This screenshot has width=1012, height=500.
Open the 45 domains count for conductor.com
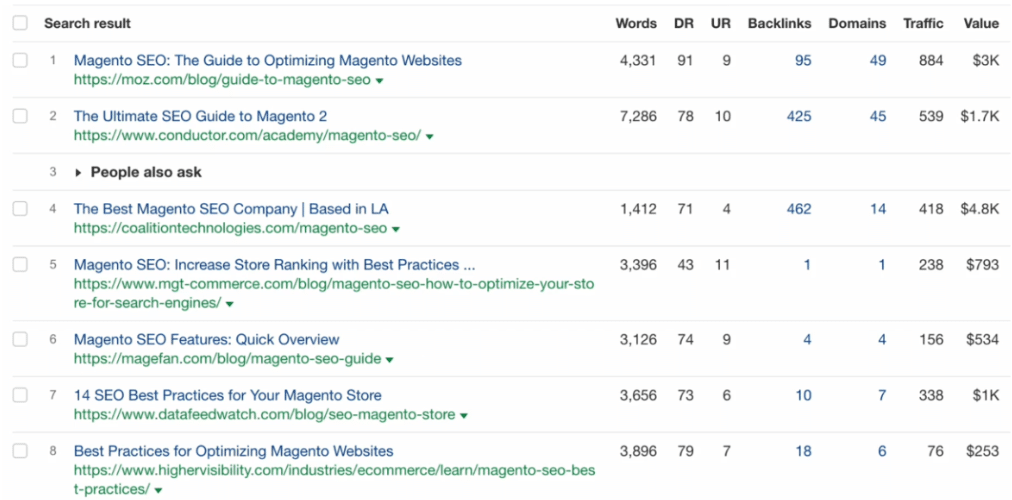click(878, 117)
